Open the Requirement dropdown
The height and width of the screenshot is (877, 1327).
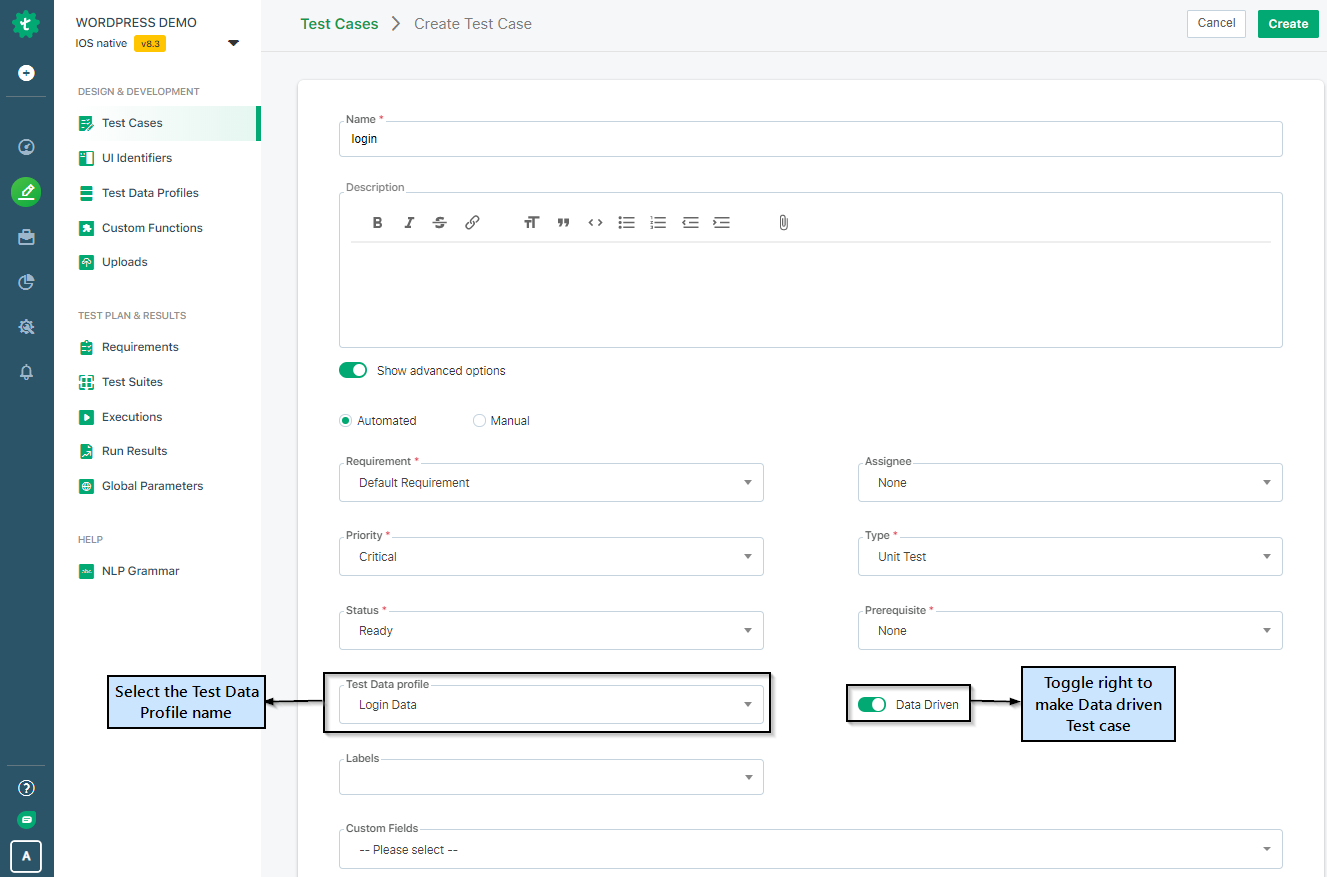click(748, 482)
